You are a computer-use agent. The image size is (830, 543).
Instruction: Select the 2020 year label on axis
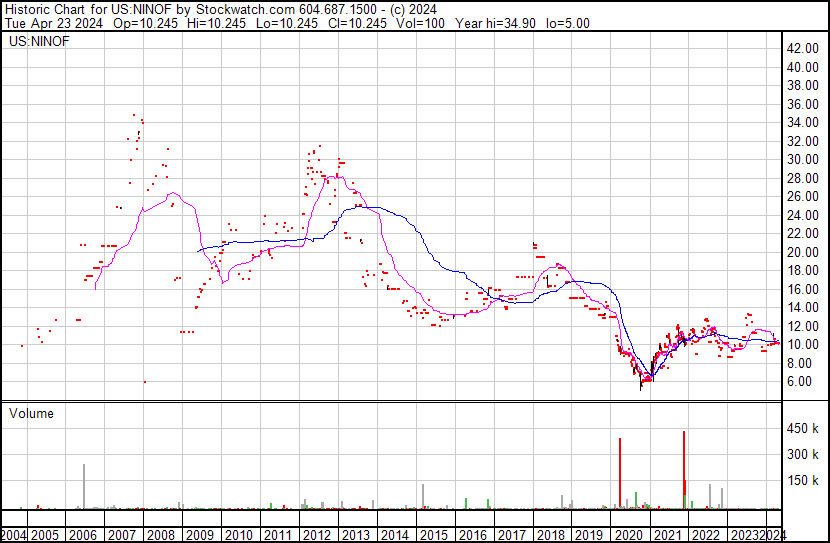628,535
